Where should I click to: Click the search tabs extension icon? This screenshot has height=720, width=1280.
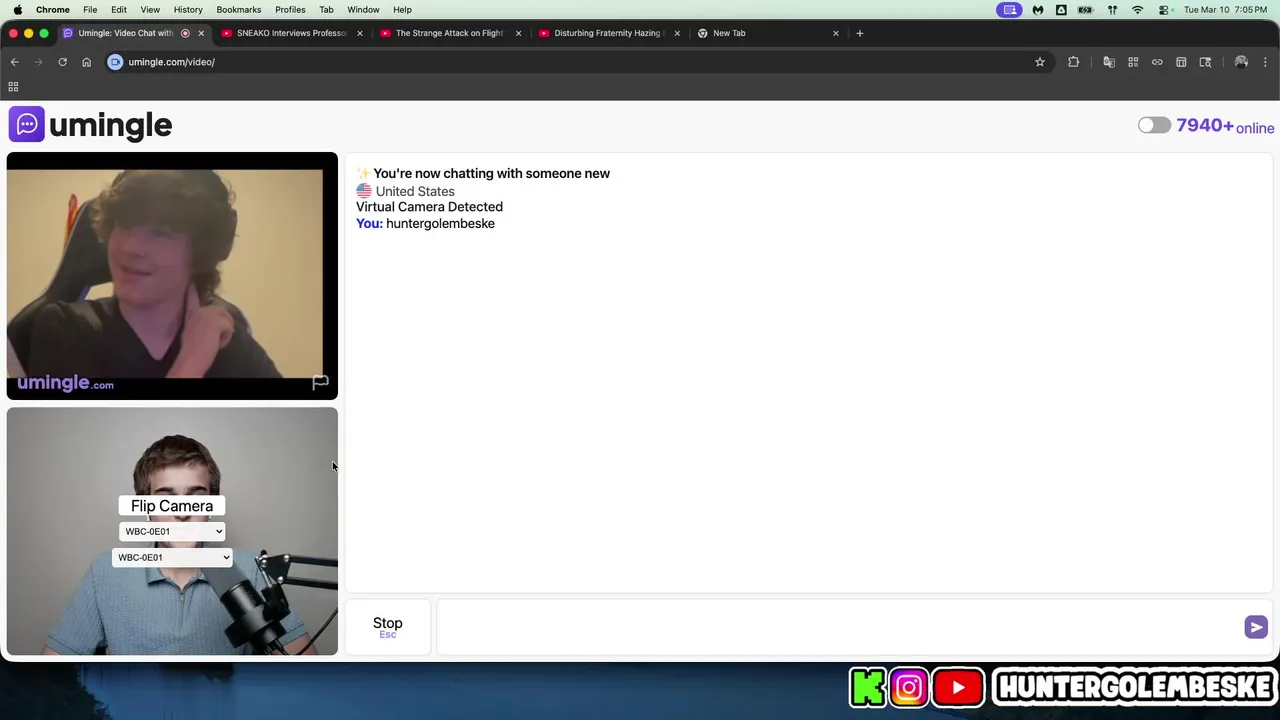(1205, 62)
